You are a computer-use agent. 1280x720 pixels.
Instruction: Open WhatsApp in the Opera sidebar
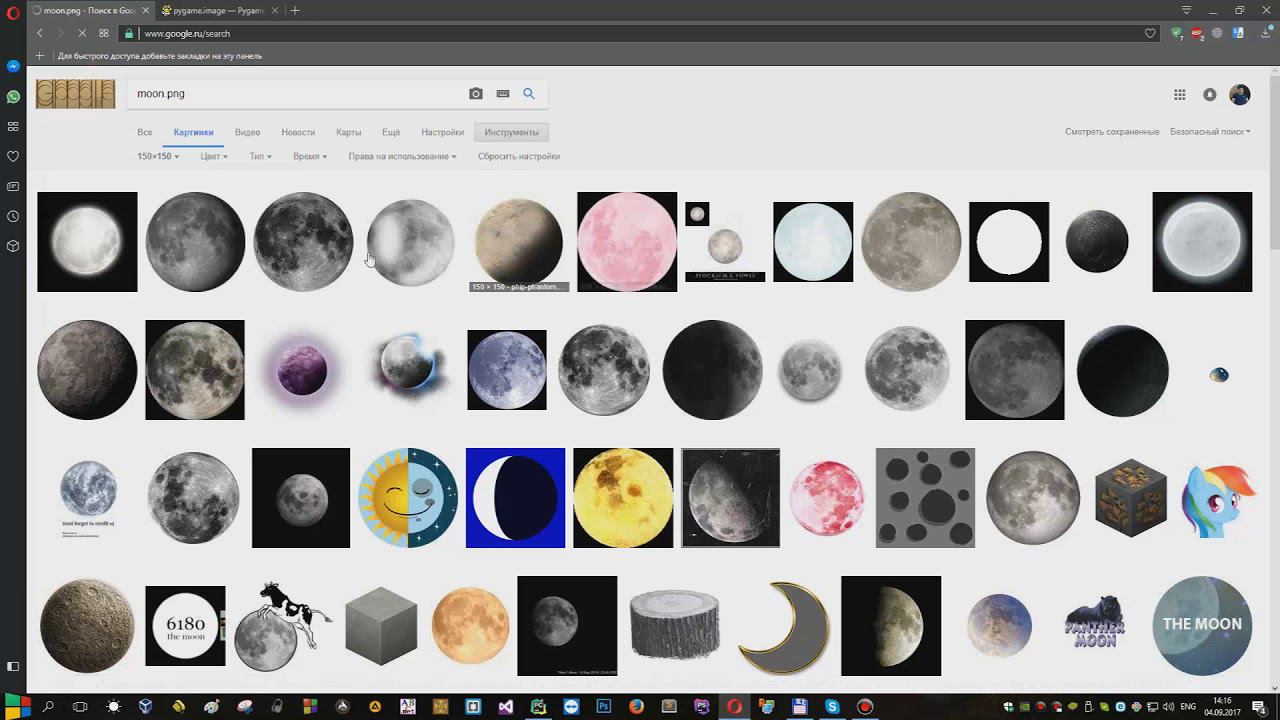[x=13, y=97]
